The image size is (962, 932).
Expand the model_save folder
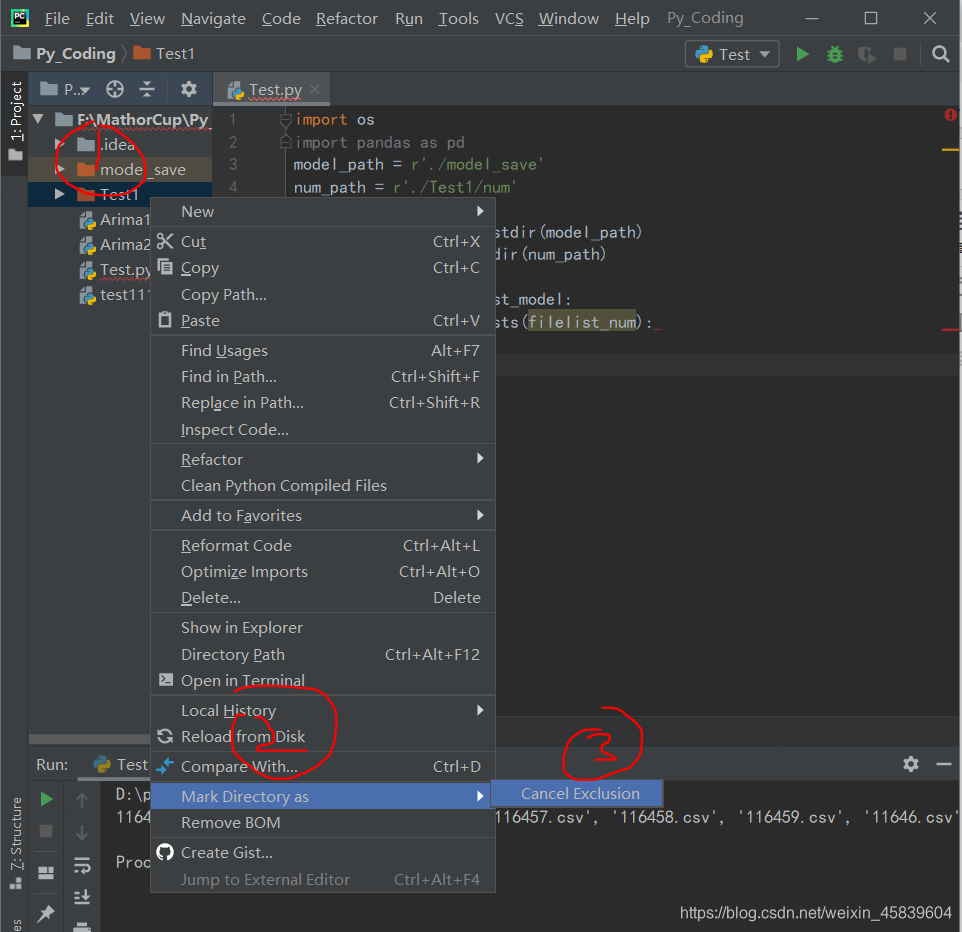click(x=60, y=169)
